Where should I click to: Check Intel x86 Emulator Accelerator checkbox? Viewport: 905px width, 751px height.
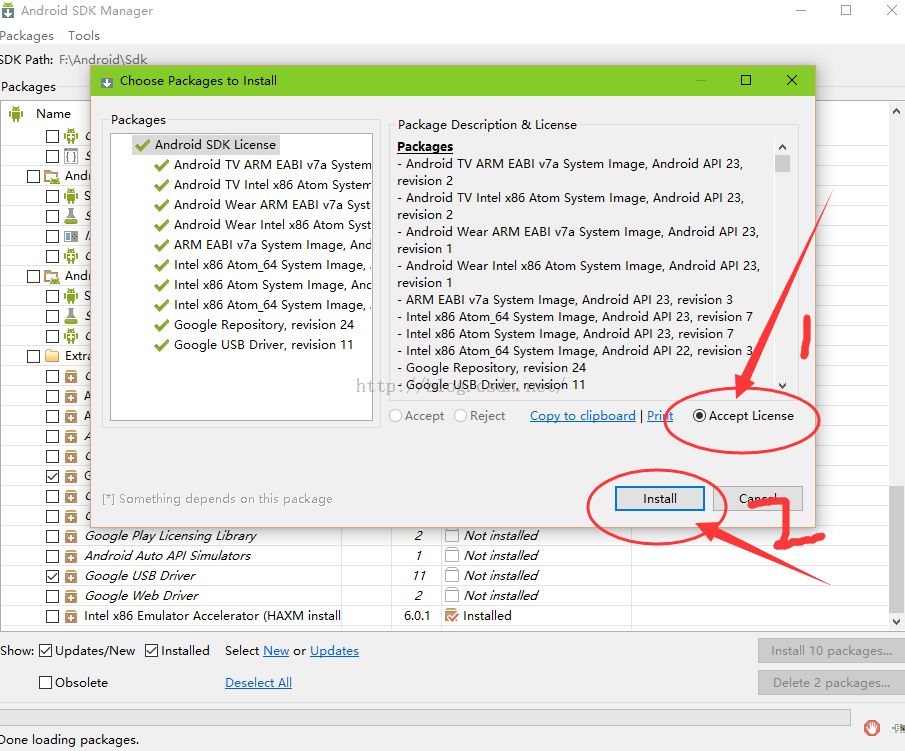click(53, 617)
